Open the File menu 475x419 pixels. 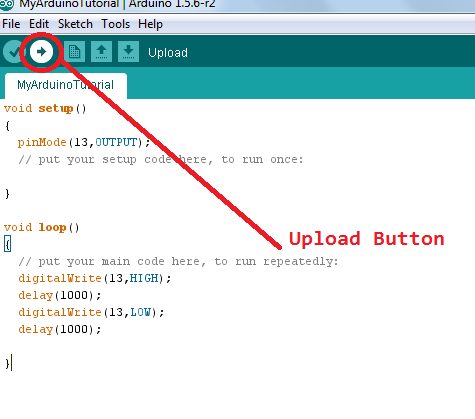coord(11,24)
